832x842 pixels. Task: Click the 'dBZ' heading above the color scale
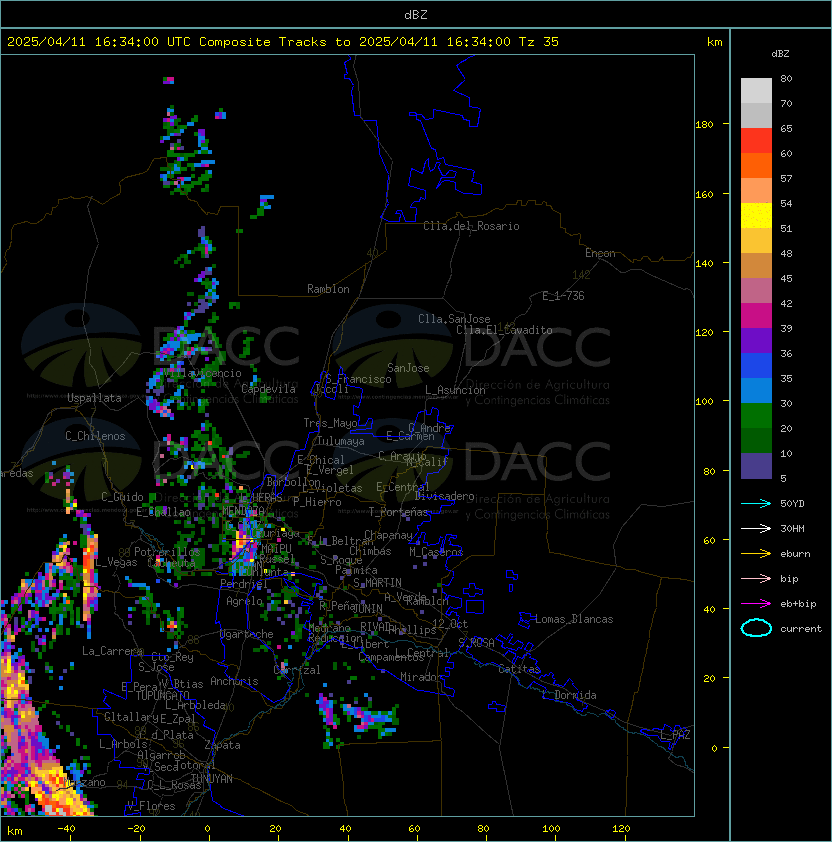tap(780, 54)
